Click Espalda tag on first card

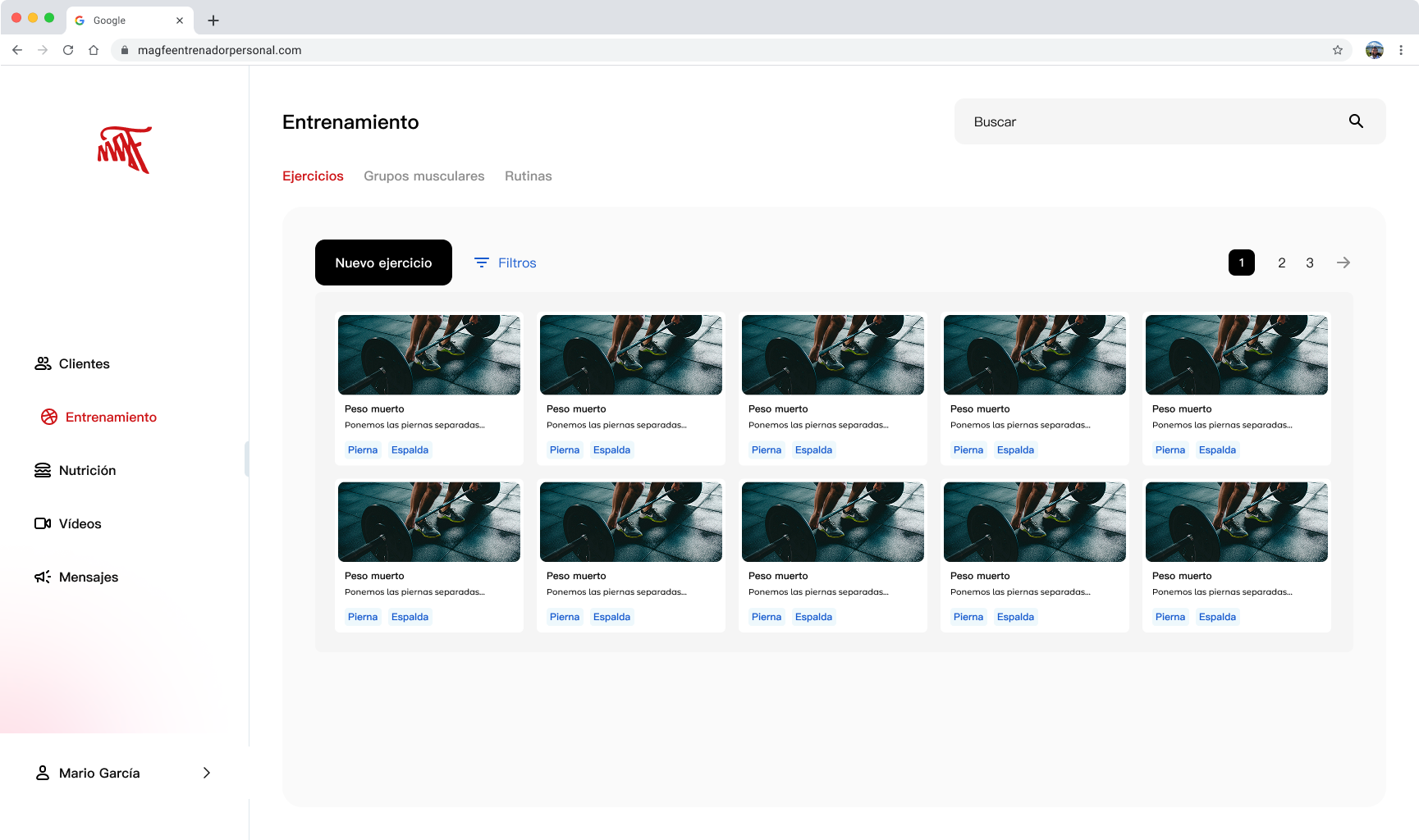click(x=410, y=450)
